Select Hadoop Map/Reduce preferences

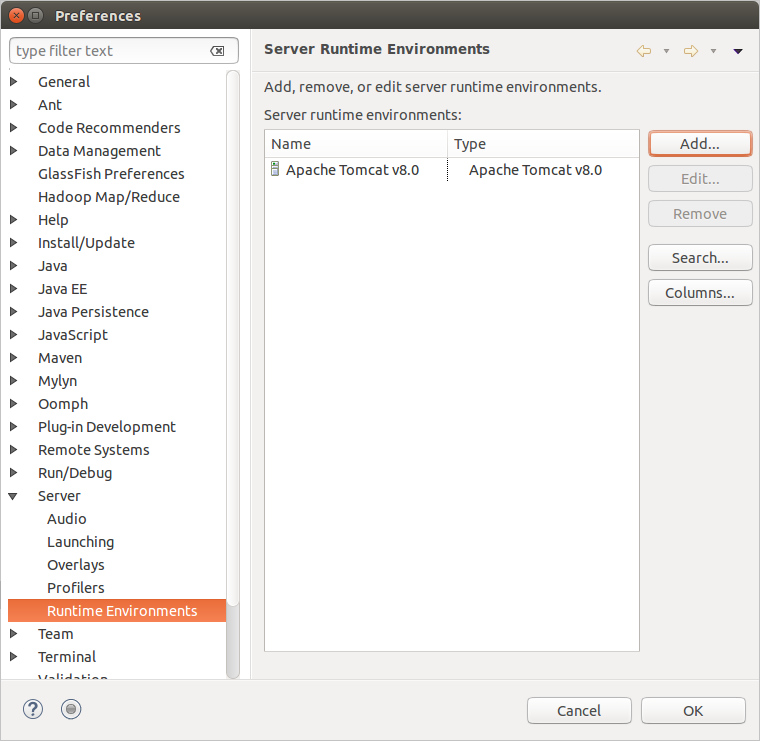(109, 197)
